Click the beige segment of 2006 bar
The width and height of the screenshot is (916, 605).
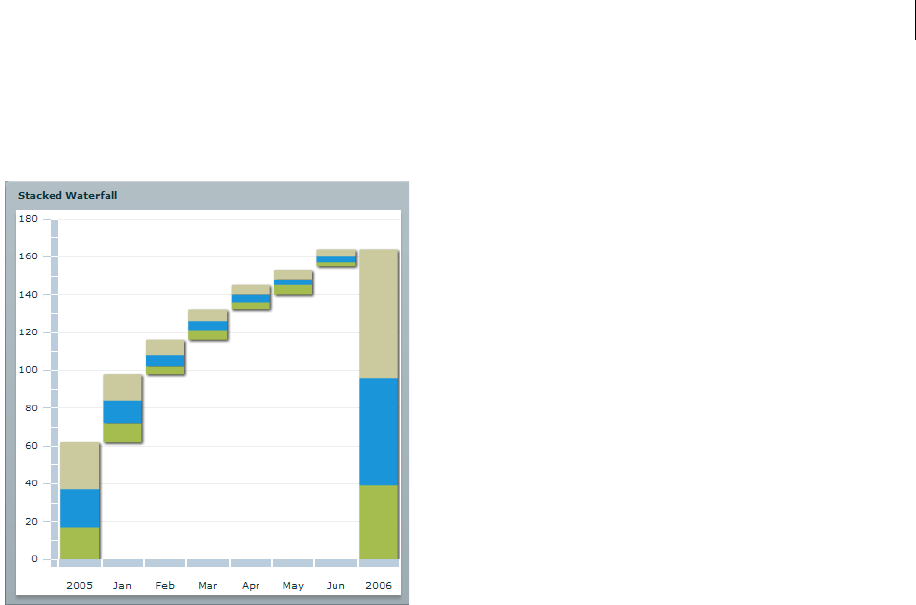(x=379, y=314)
